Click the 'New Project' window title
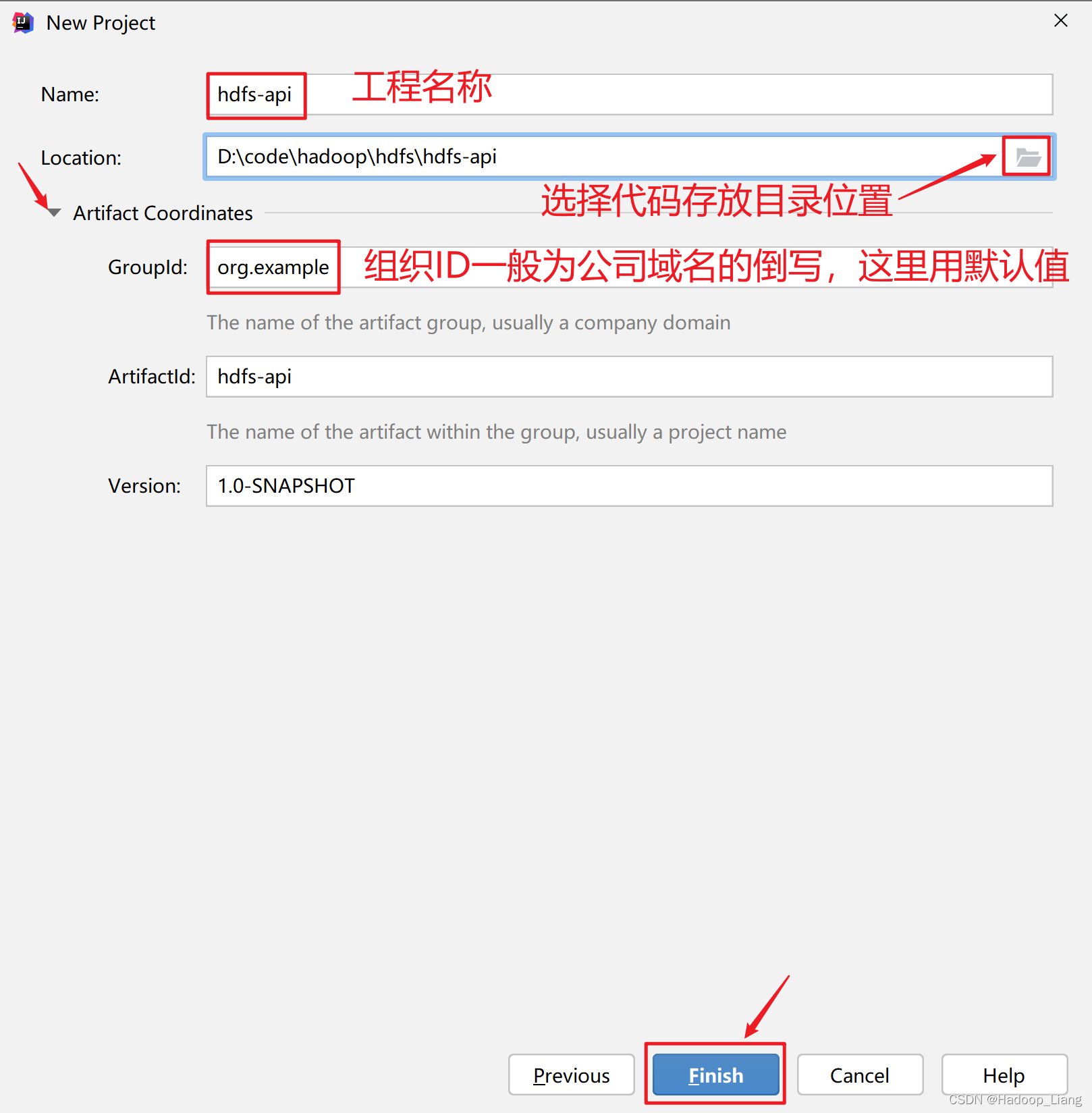1092x1113 pixels. [x=101, y=23]
